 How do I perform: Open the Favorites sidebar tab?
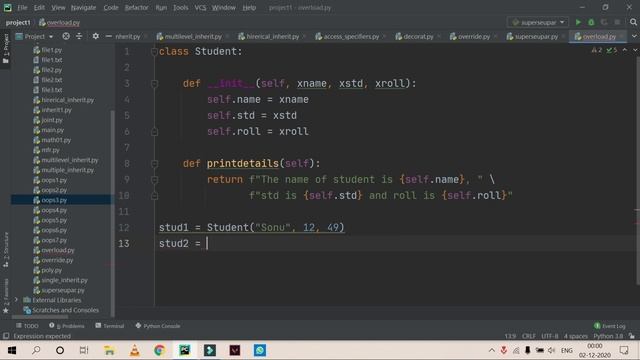(x=6, y=296)
